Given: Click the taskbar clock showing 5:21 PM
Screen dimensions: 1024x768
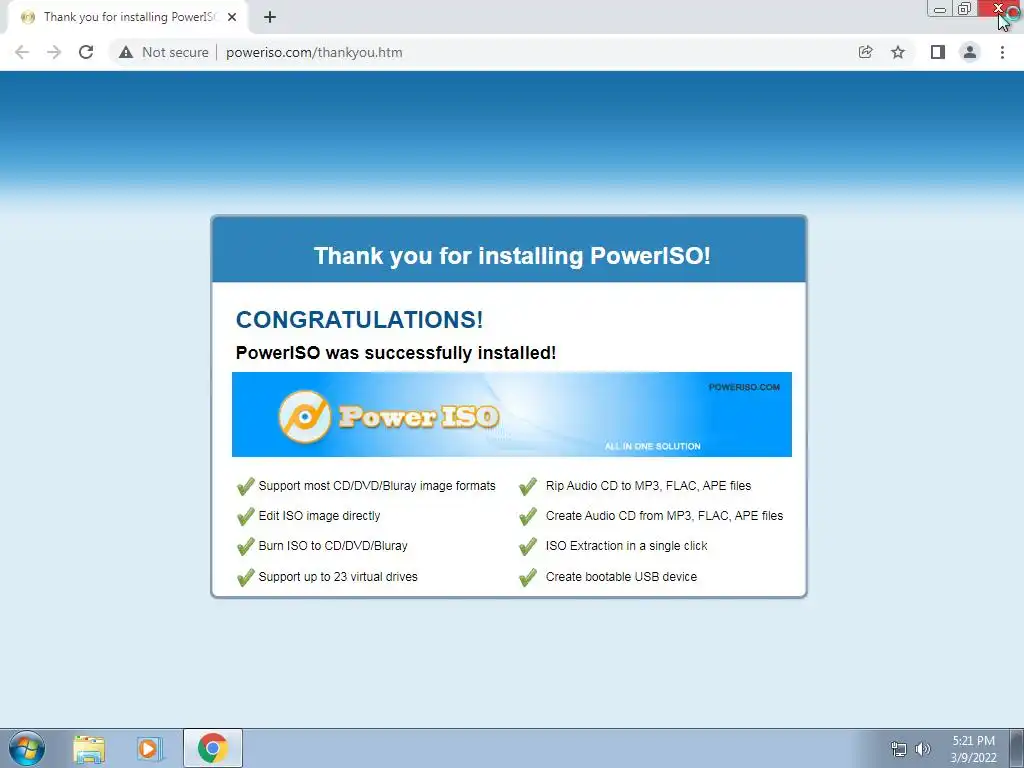Looking at the screenshot, I should 973,749.
